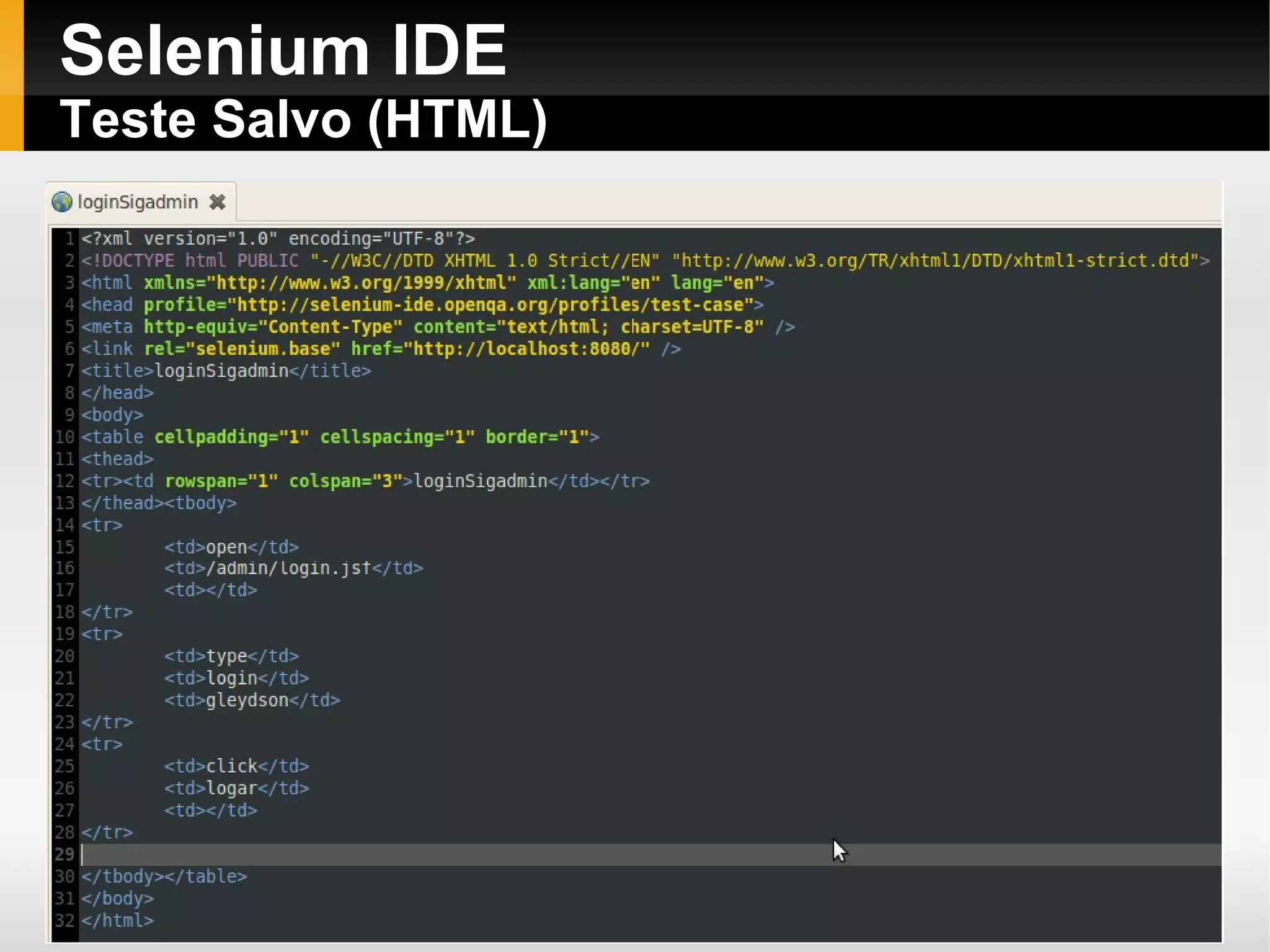Click the DOCTYPE html PUBLIC line
This screenshot has height=952, width=1270.
645,260
